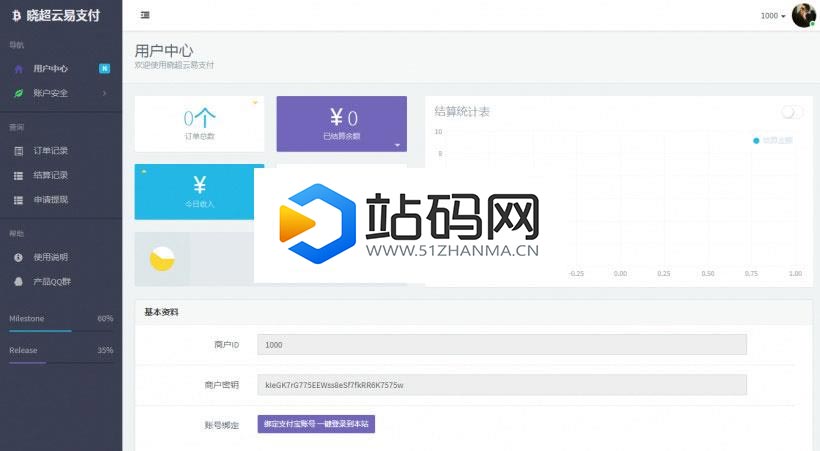Click the 晓超云易支付 brand title
Viewport: 820px width, 451px height.
click(63, 16)
